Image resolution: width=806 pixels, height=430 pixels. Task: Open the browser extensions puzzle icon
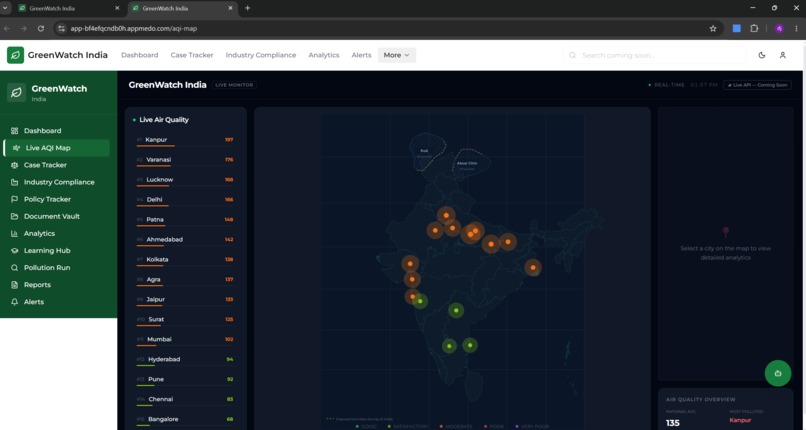pyautogui.click(x=754, y=29)
